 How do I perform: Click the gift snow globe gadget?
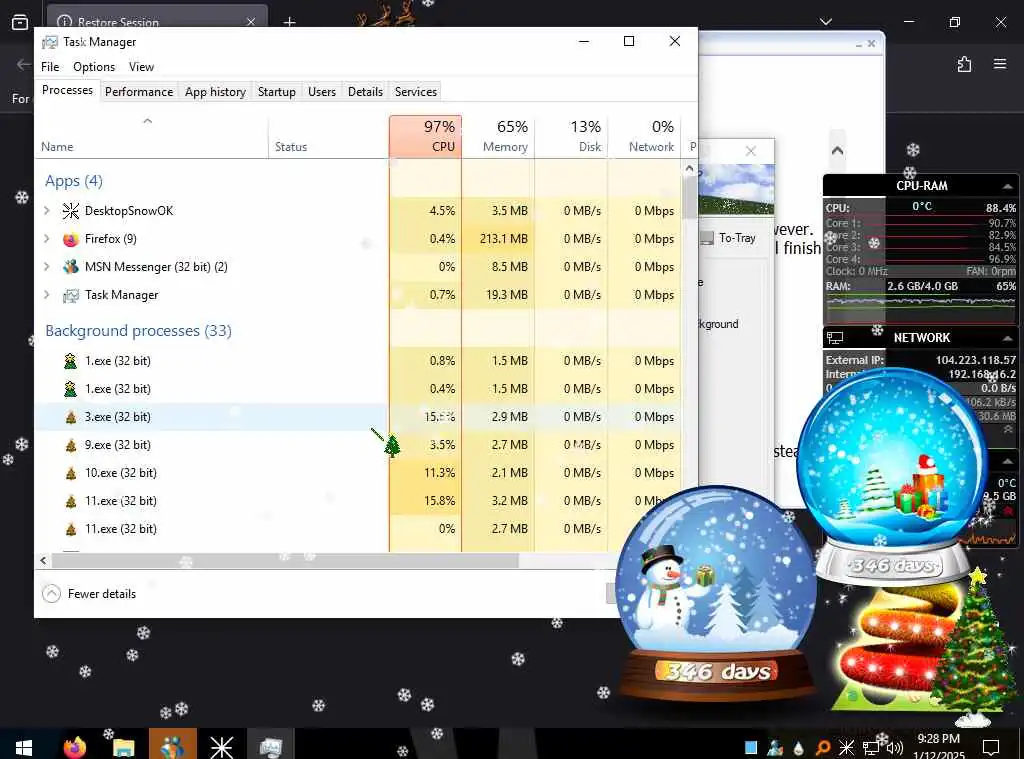pyautogui.click(x=891, y=475)
